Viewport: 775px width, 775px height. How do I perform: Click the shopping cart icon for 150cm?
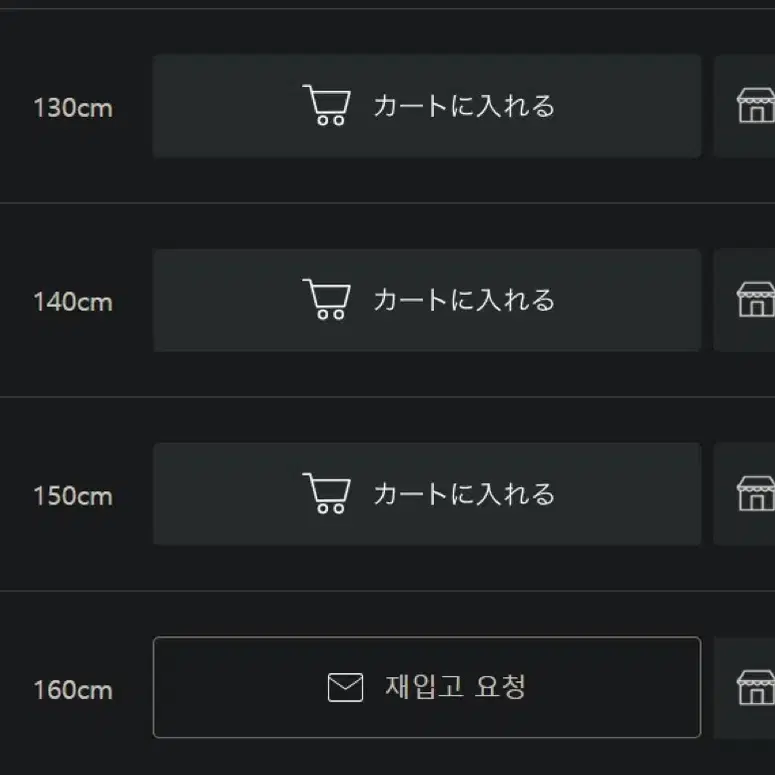point(327,493)
